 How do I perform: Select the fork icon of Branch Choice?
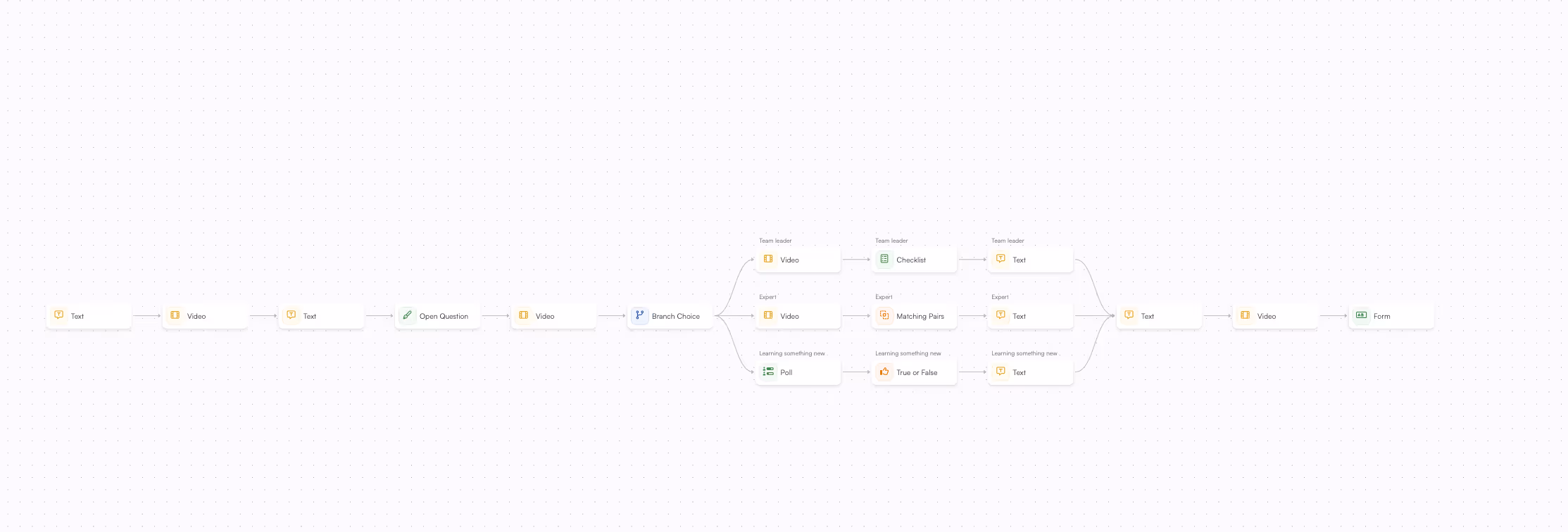pyautogui.click(x=640, y=315)
